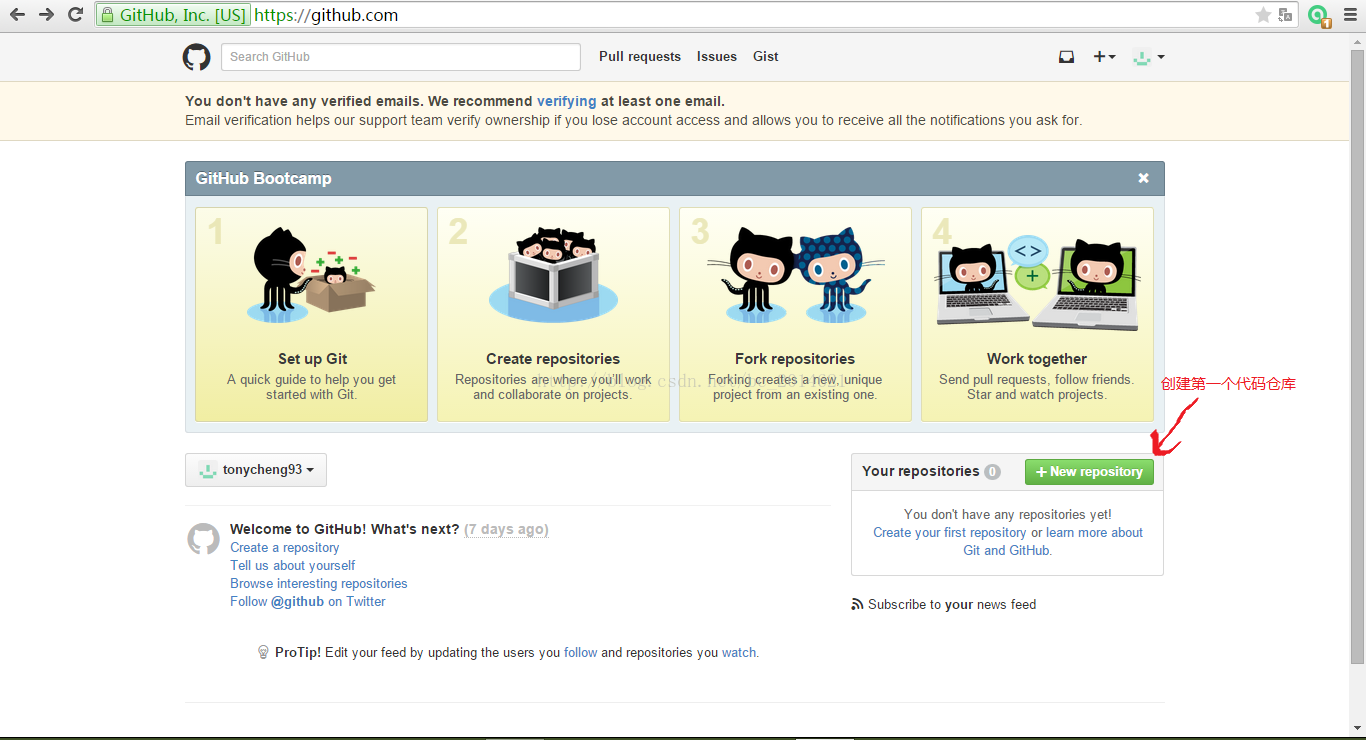Click 'Welcome to GitHub! What's next?' text
1366x740 pixels.
click(x=345, y=529)
